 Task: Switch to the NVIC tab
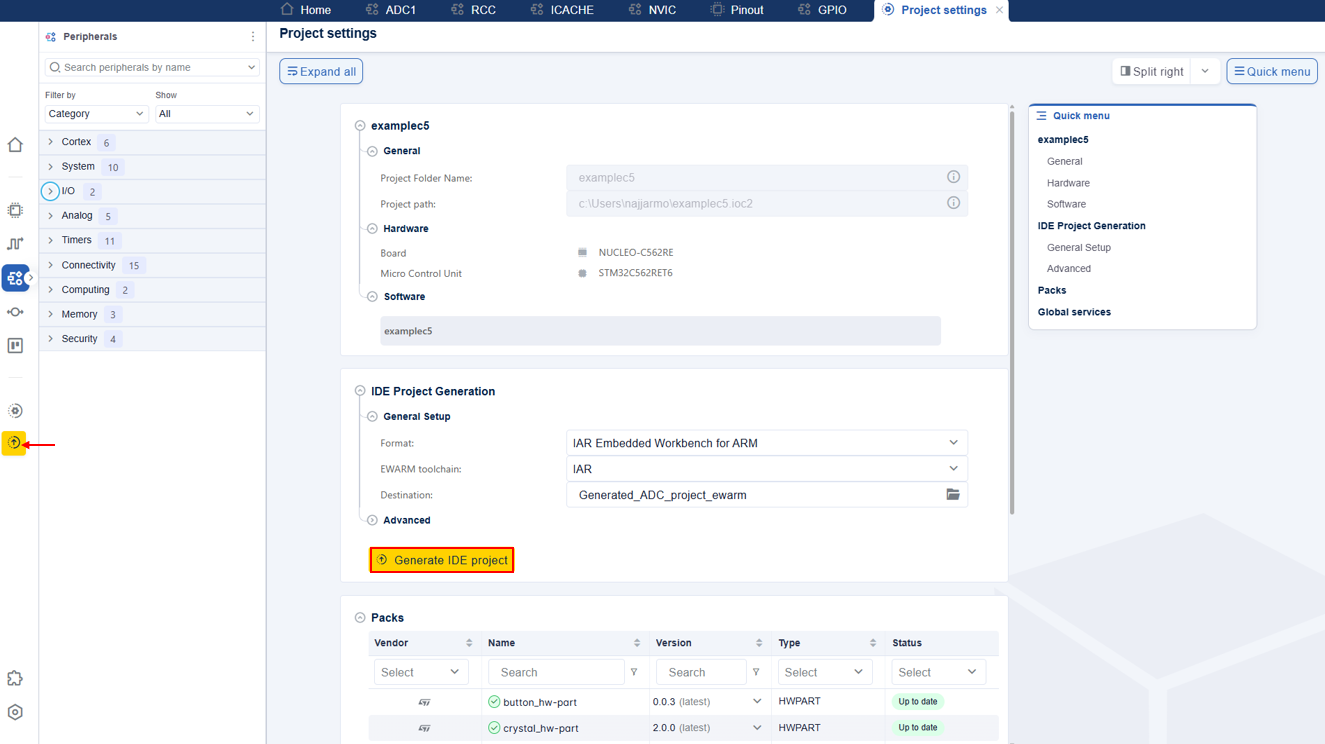pos(652,10)
